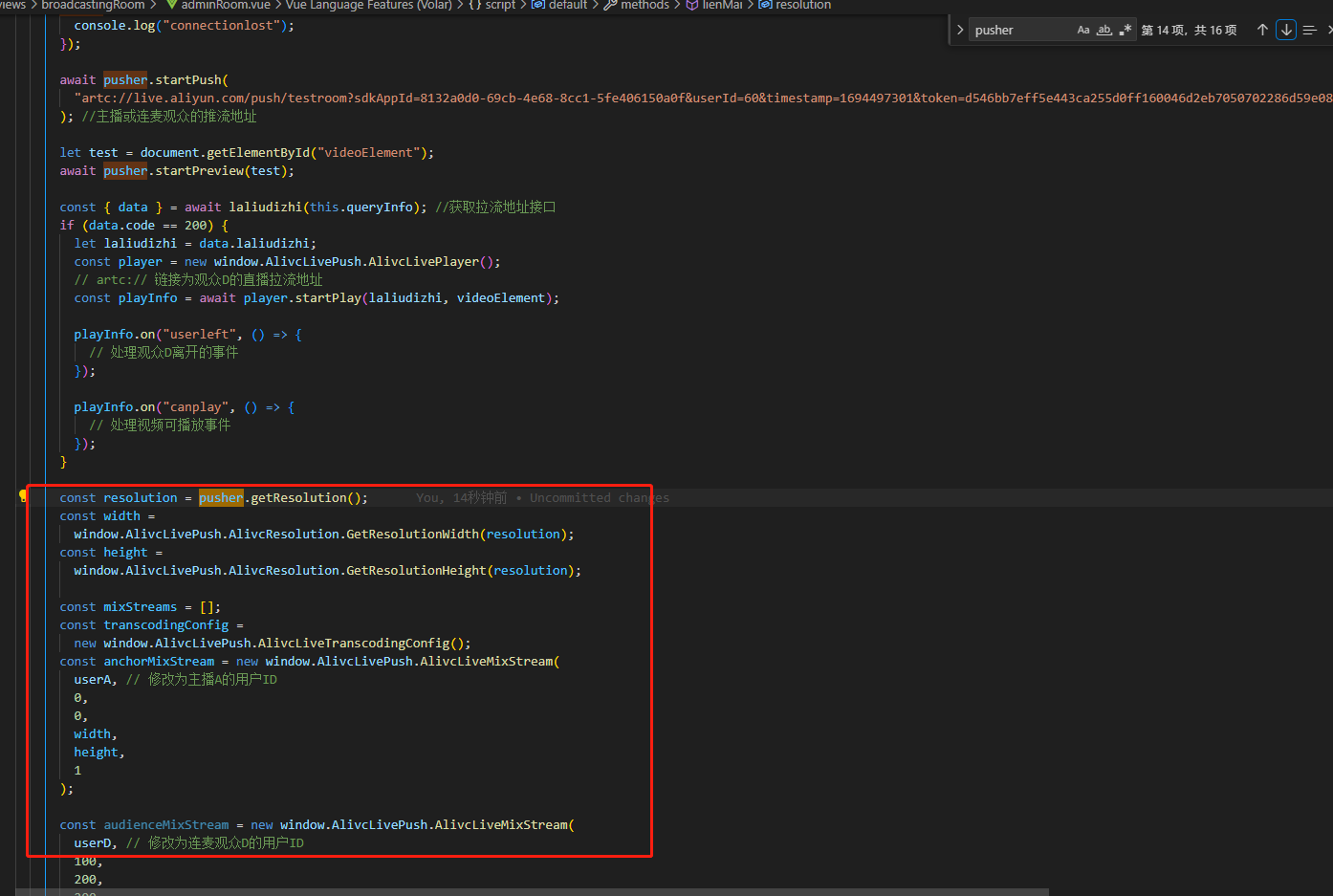Toggle Find in Selection option
The width and height of the screenshot is (1333, 896).
[x=1310, y=30]
